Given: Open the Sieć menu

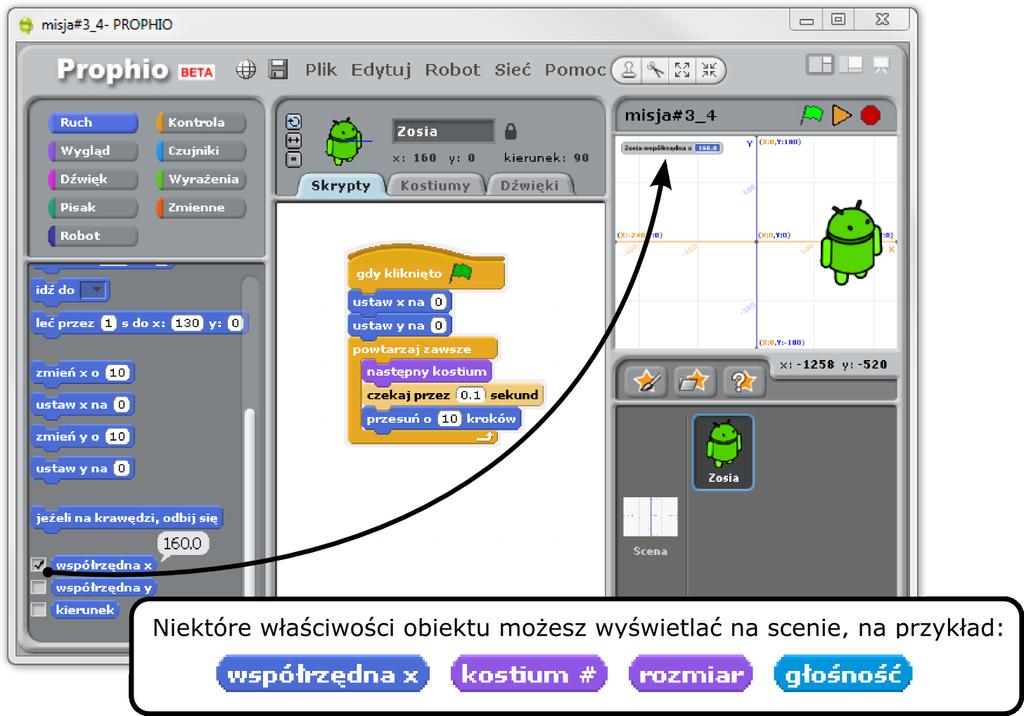Looking at the screenshot, I should click(513, 69).
